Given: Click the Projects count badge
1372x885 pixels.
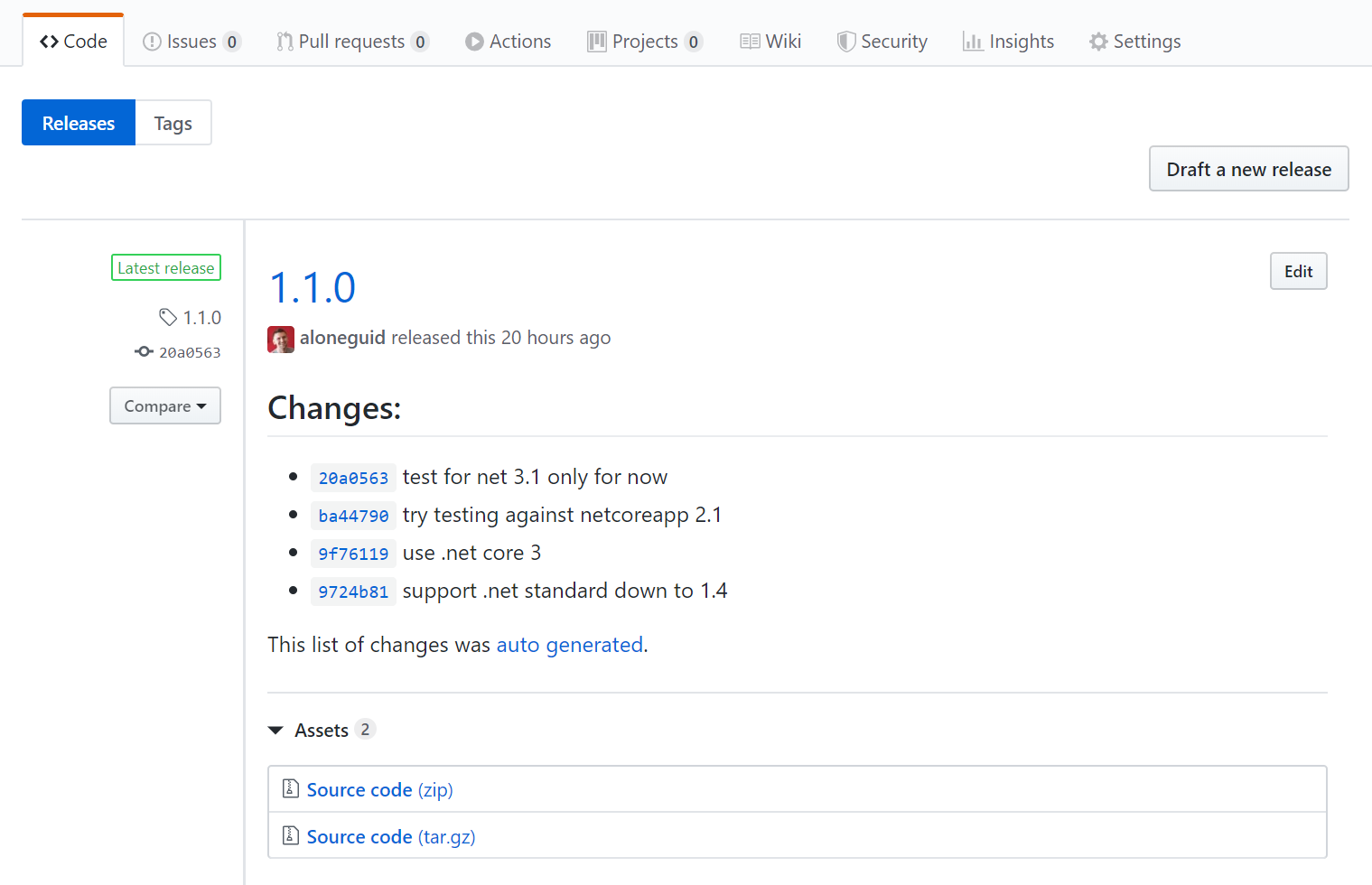Looking at the screenshot, I should coord(694,42).
